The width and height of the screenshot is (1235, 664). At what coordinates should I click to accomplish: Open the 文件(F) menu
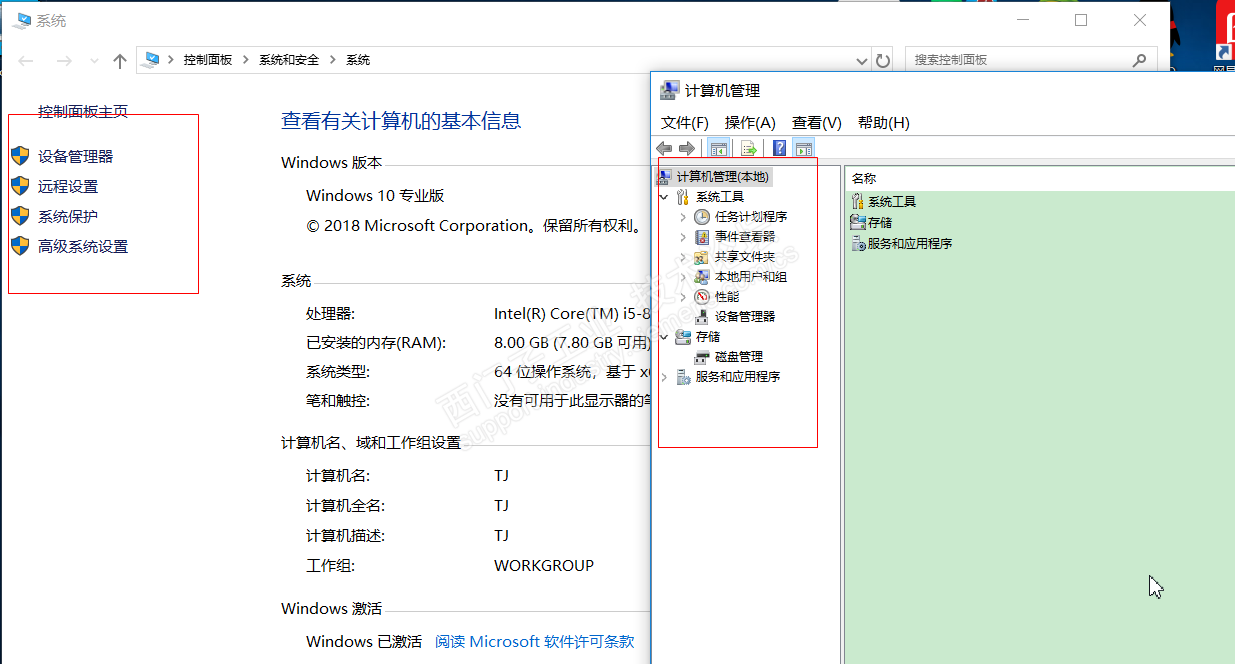[x=685, y=123]
